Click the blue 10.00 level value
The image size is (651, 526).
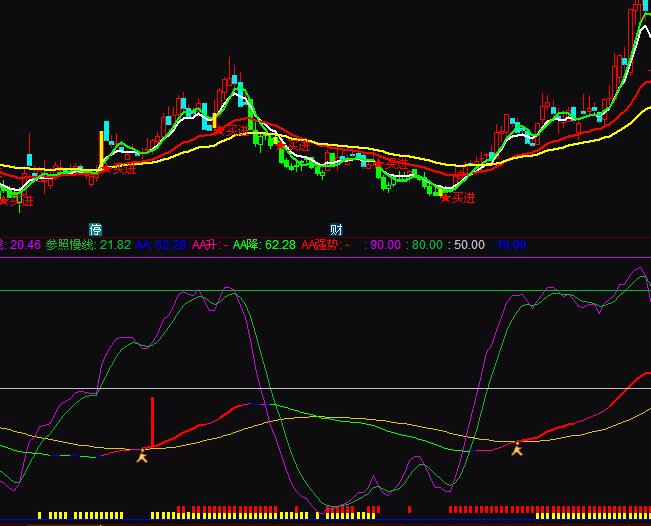tap(510, 244)
